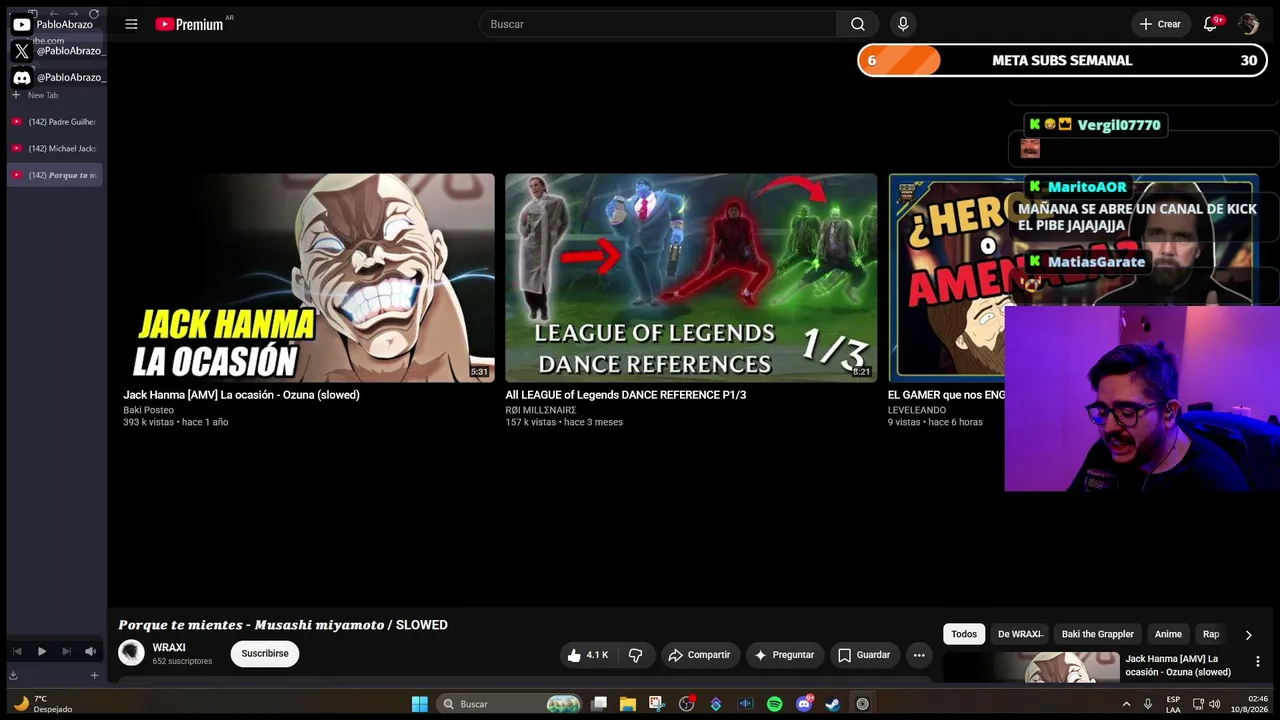Image resolution: width=1280 pixels, height=720 pixels.
Task: Open Steam from the taskbar
Action: click(832, 704)
